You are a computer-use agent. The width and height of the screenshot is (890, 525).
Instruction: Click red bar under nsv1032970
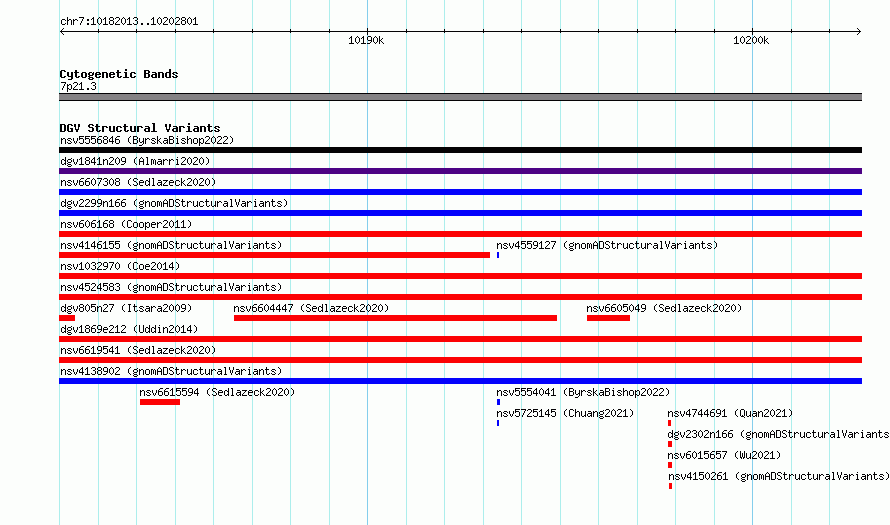(x=460, y=276)
